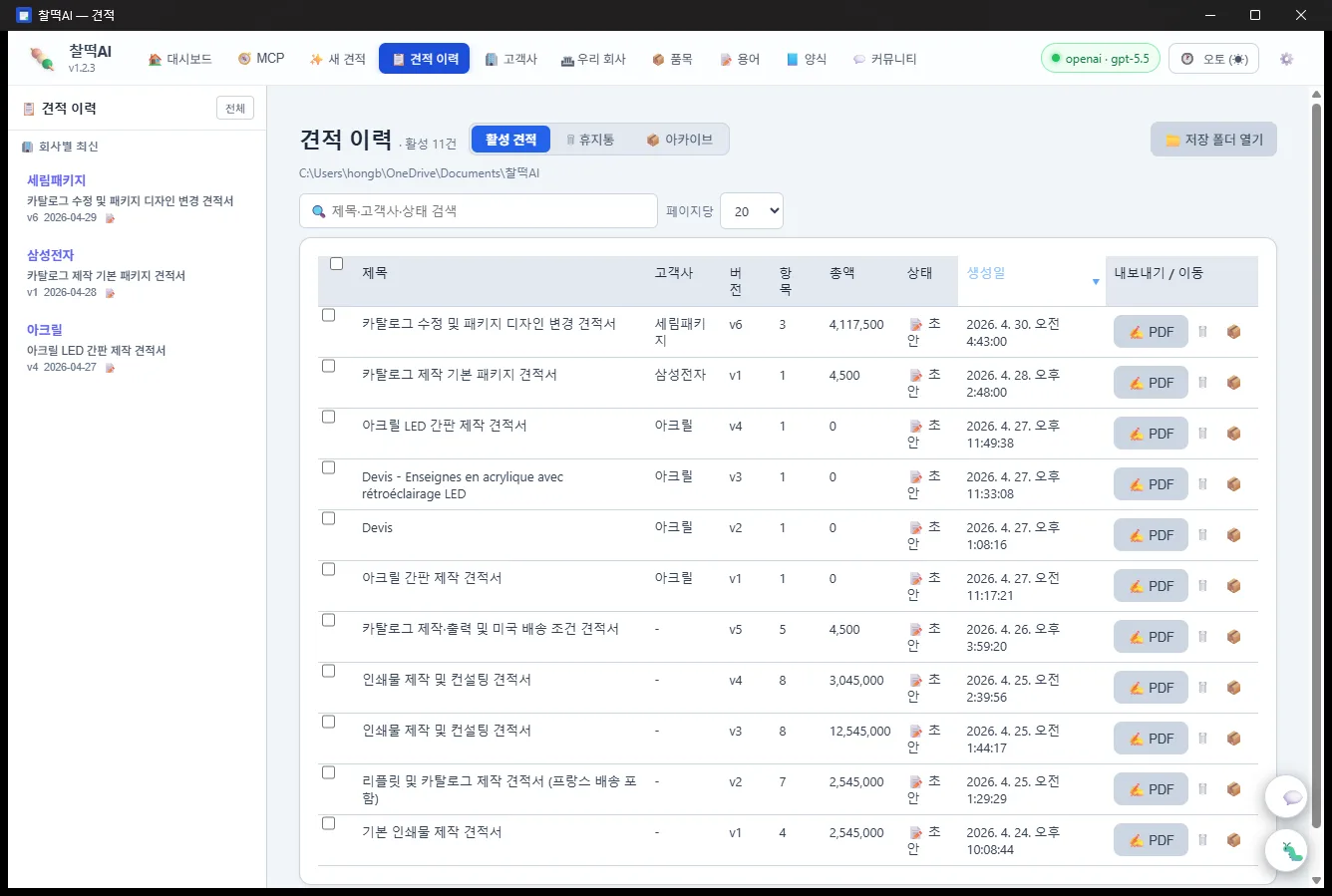Export PDF for 세림패키지 v6 quote

1151,332
